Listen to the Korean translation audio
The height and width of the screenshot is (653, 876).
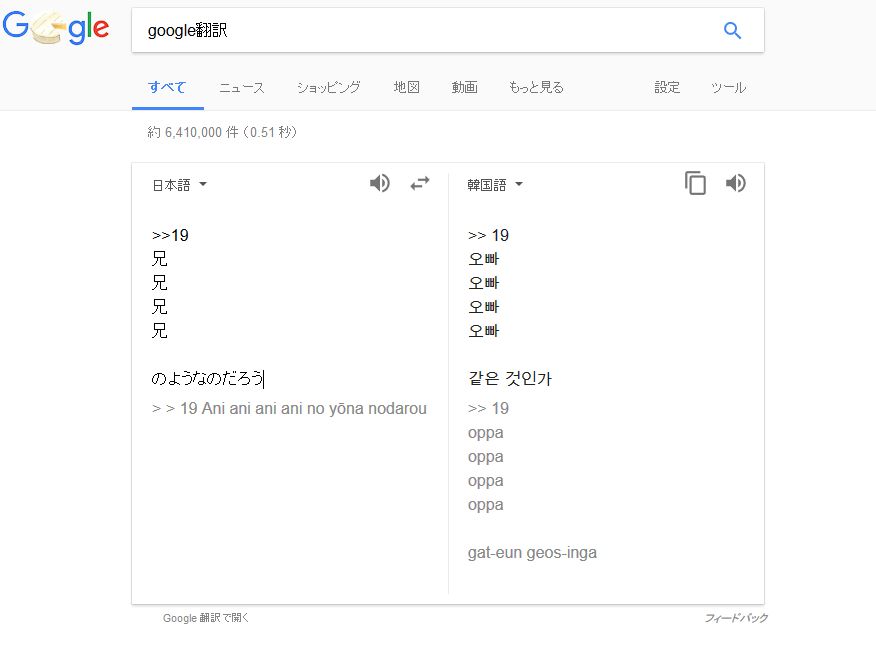pyautogui.click(x=736, y=184)
